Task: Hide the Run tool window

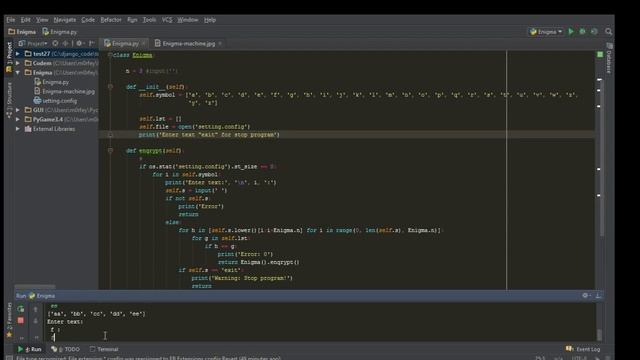Action: click(598, 296)
